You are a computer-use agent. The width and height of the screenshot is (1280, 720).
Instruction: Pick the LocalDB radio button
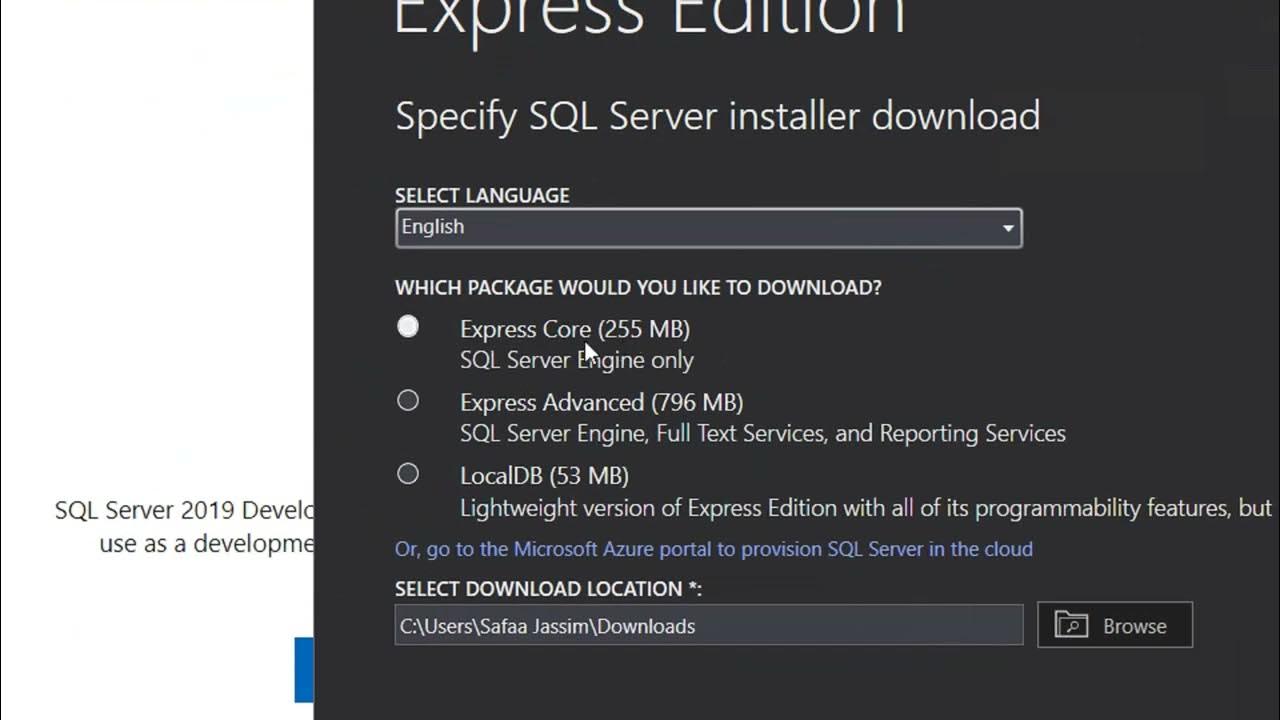click(408, 474)
